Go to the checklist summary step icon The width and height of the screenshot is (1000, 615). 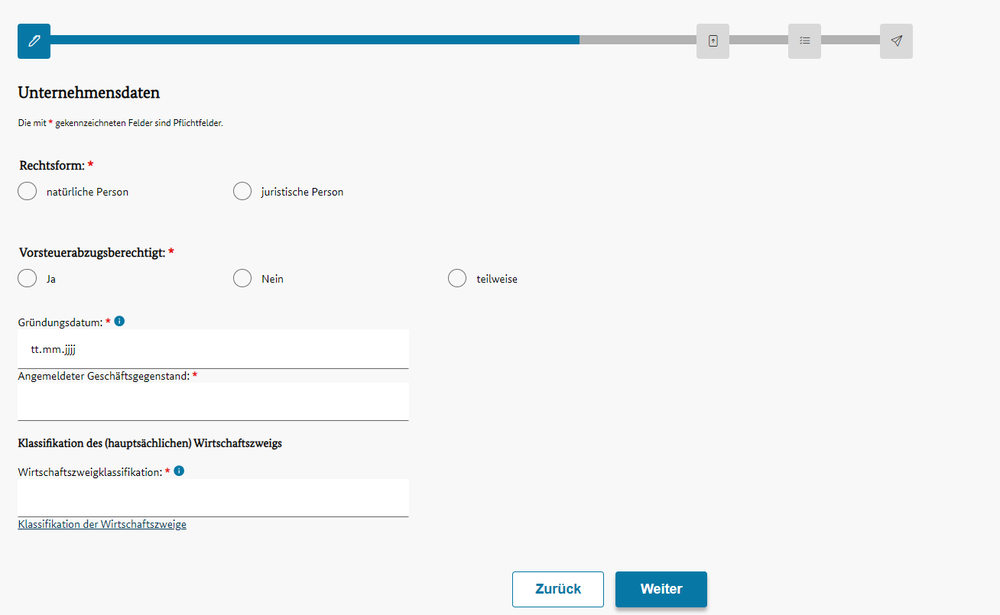point(804,41)
